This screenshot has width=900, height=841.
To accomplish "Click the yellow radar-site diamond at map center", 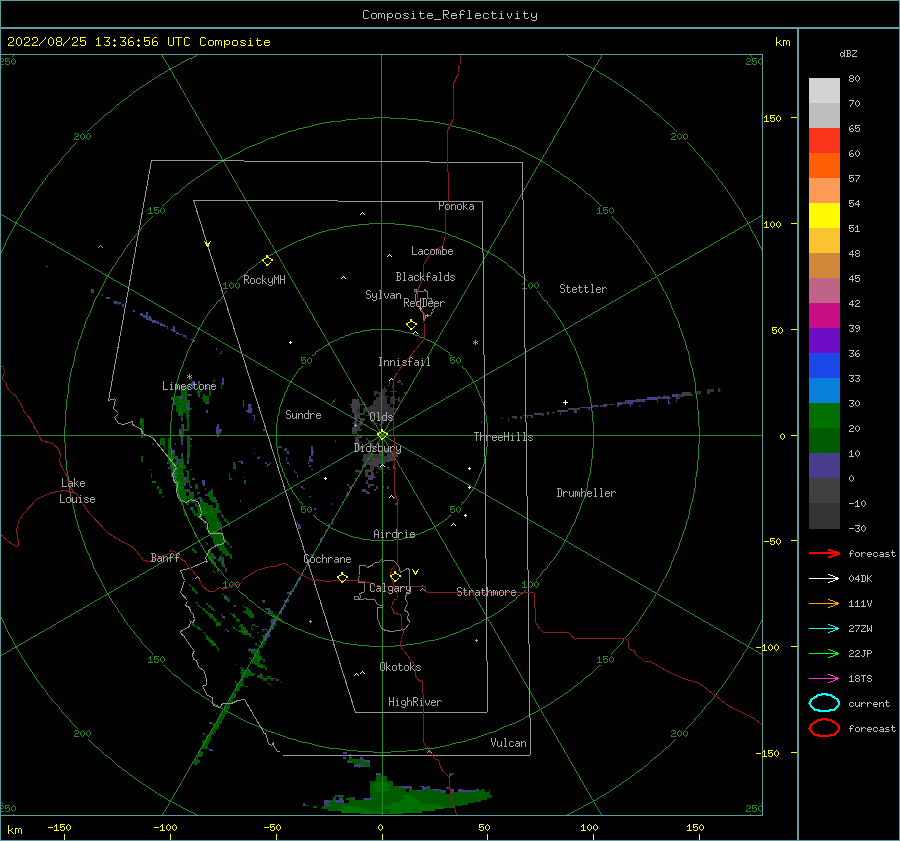I will click(x=382, y=435).
